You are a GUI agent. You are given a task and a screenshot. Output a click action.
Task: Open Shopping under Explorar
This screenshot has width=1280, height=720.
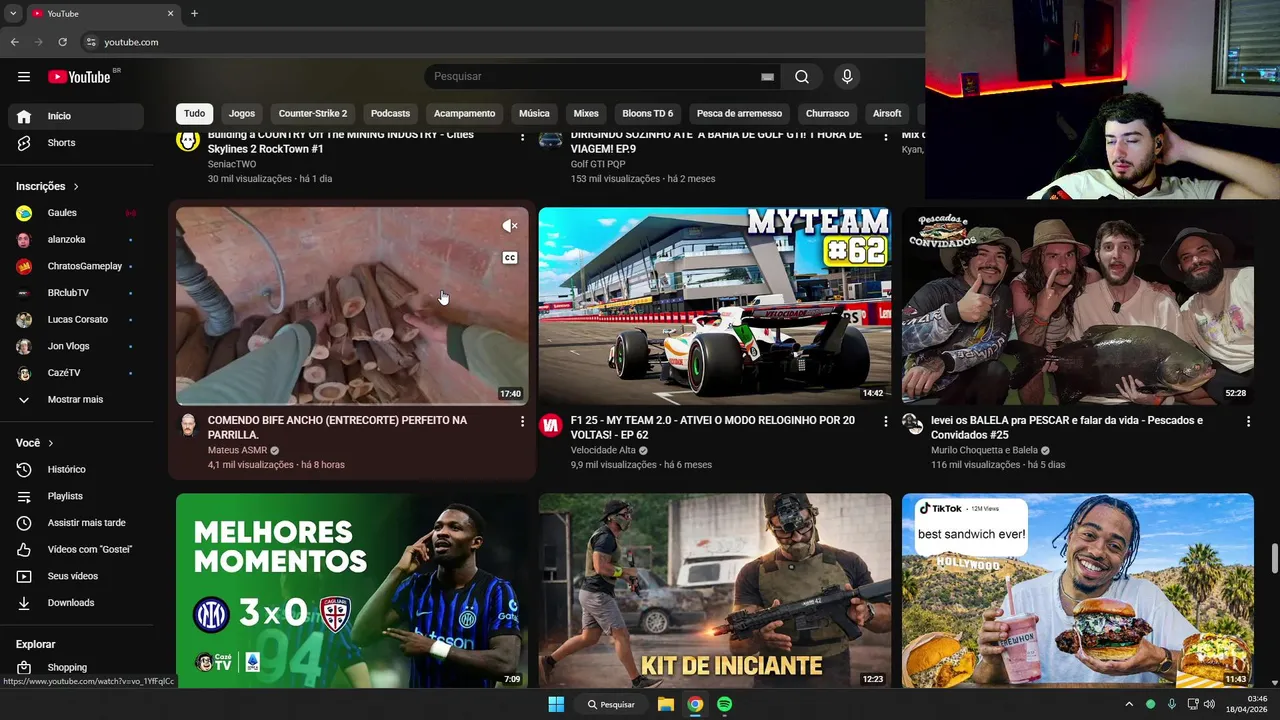click(76, 667)
